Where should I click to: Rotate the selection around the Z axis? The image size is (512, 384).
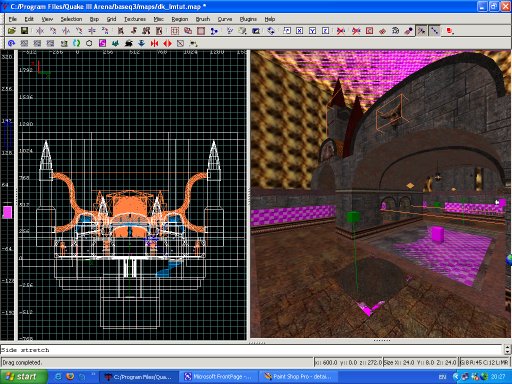105,31
